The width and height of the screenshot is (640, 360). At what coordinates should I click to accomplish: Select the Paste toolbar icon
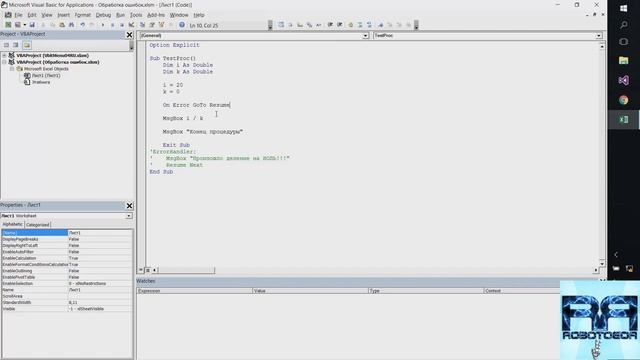(62, 25)
